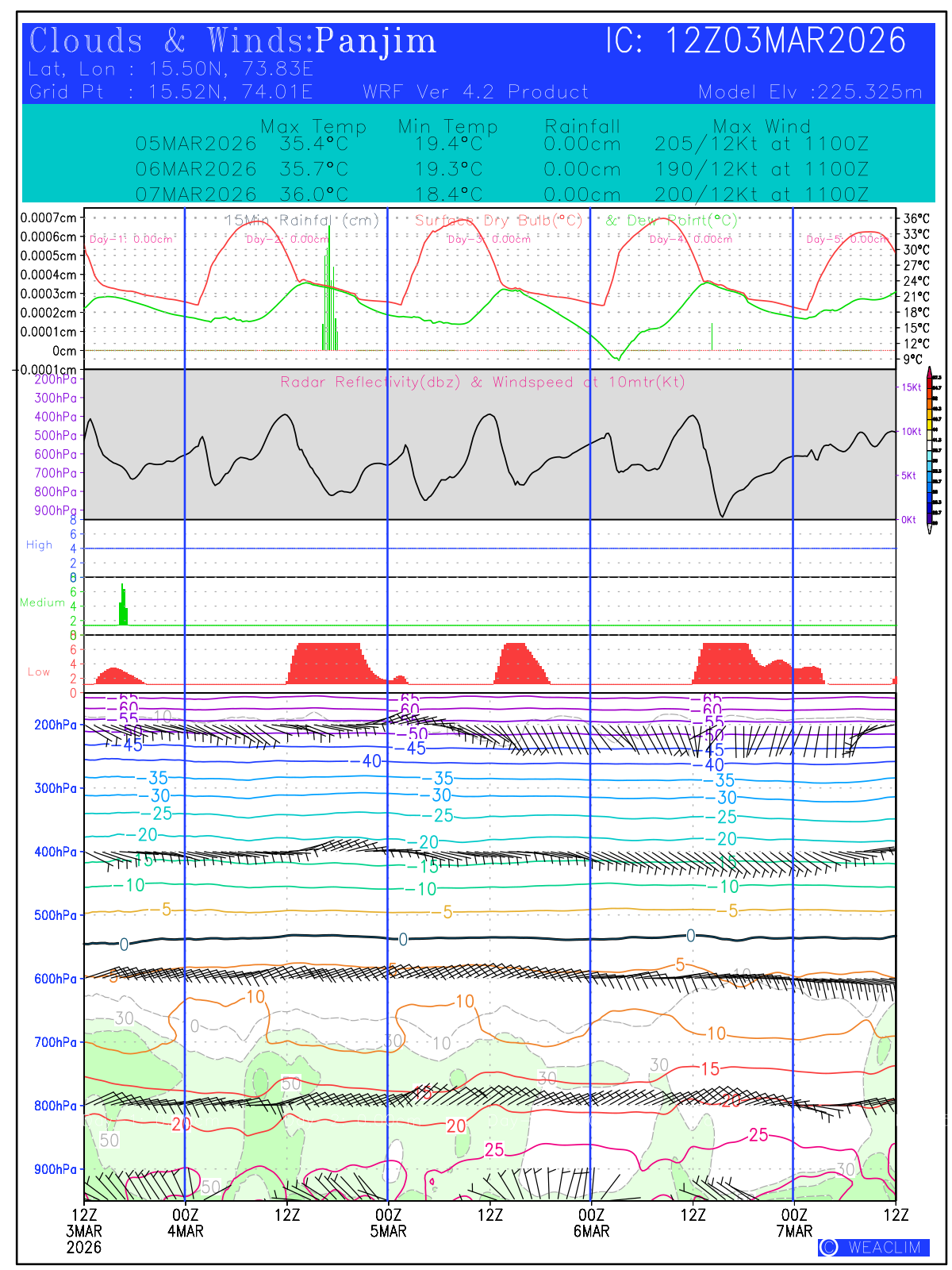Screen dimensions: 952x1270
Task: Click the 00Z 5MAR time axis label
Action: [388, 1223]
